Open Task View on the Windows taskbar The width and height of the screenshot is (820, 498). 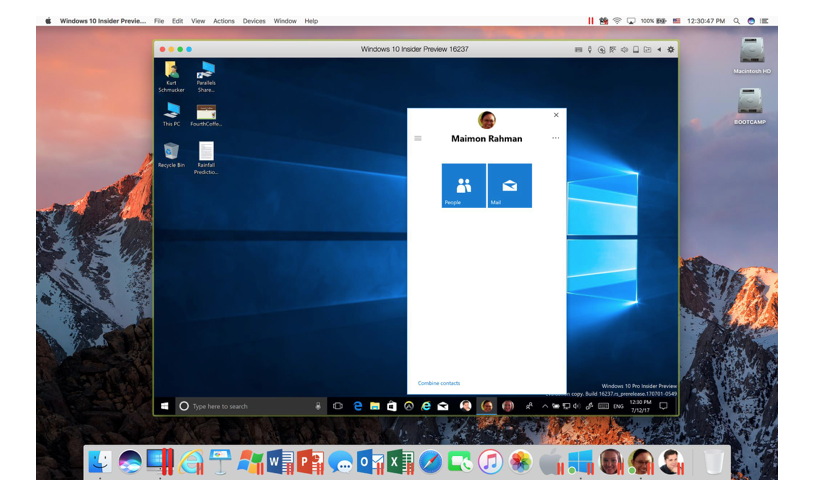tap(338, 406)
